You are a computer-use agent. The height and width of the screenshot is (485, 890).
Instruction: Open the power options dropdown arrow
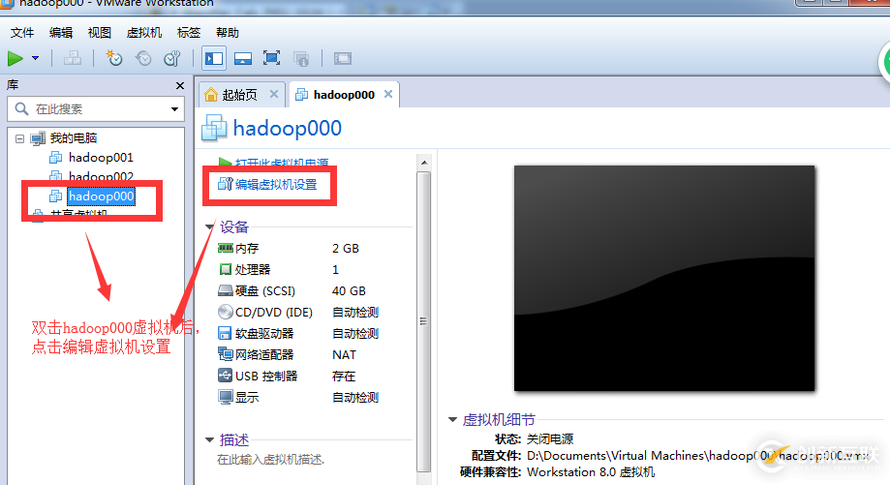[35, 58]
